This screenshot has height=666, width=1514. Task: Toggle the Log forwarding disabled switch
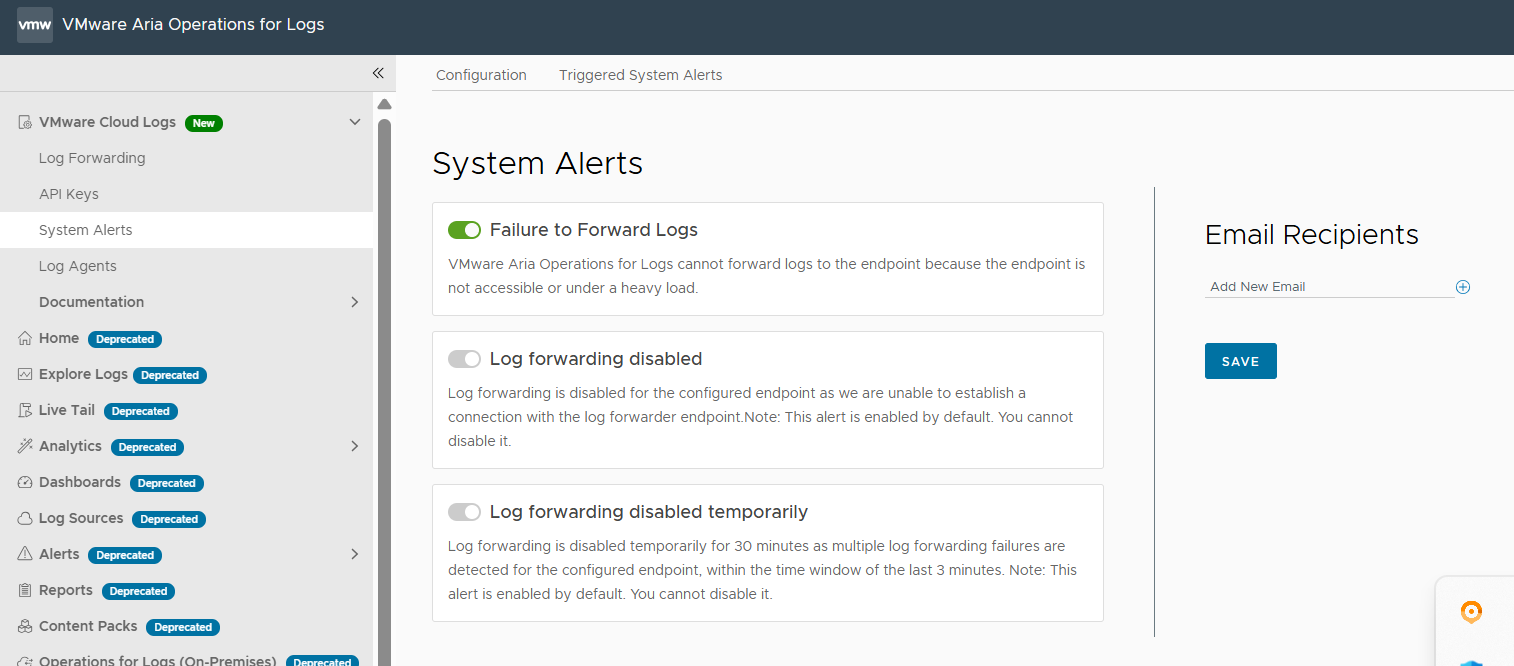pos(465,359)
